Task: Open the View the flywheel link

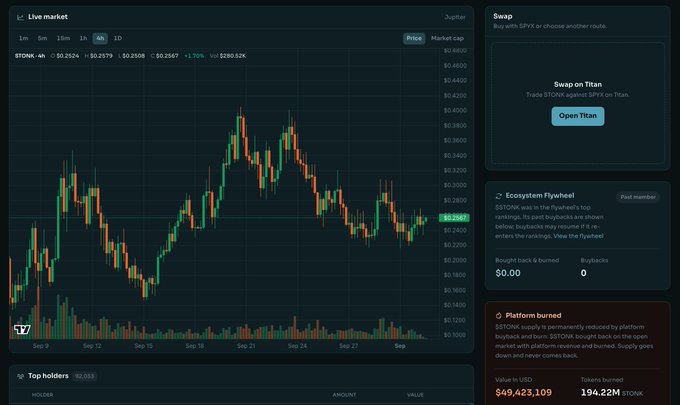Action: [578, 236]
